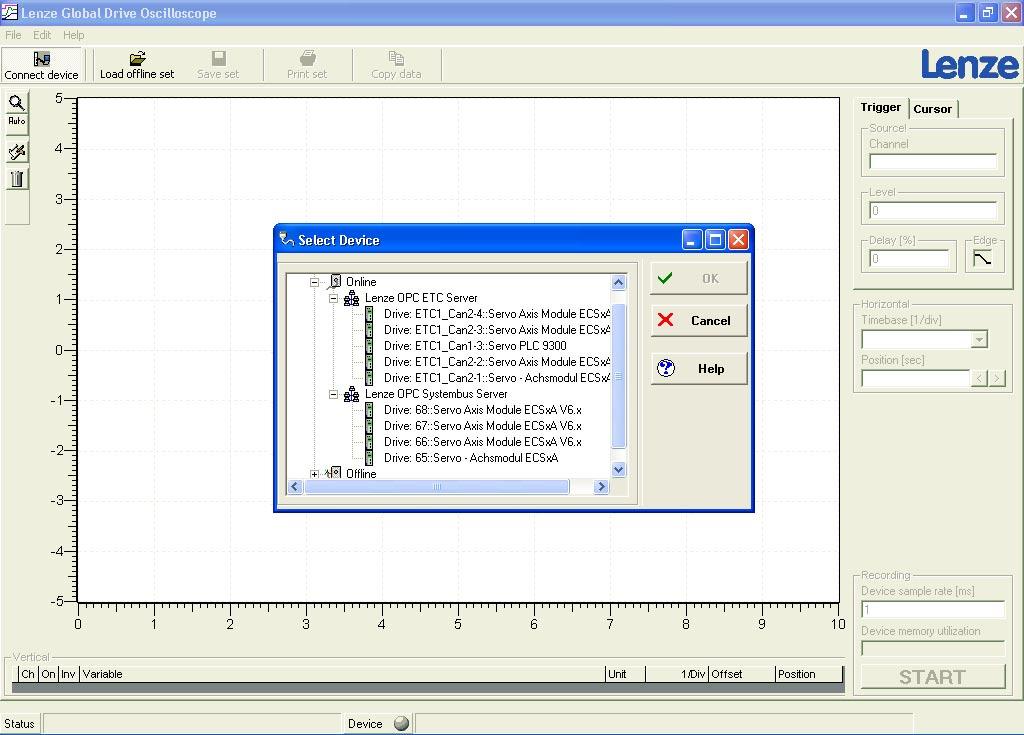Viewport: 1024px width, 735px height.
Task: Collapse the Lenze OPC ETC Server node
Action: pos(333,299)
